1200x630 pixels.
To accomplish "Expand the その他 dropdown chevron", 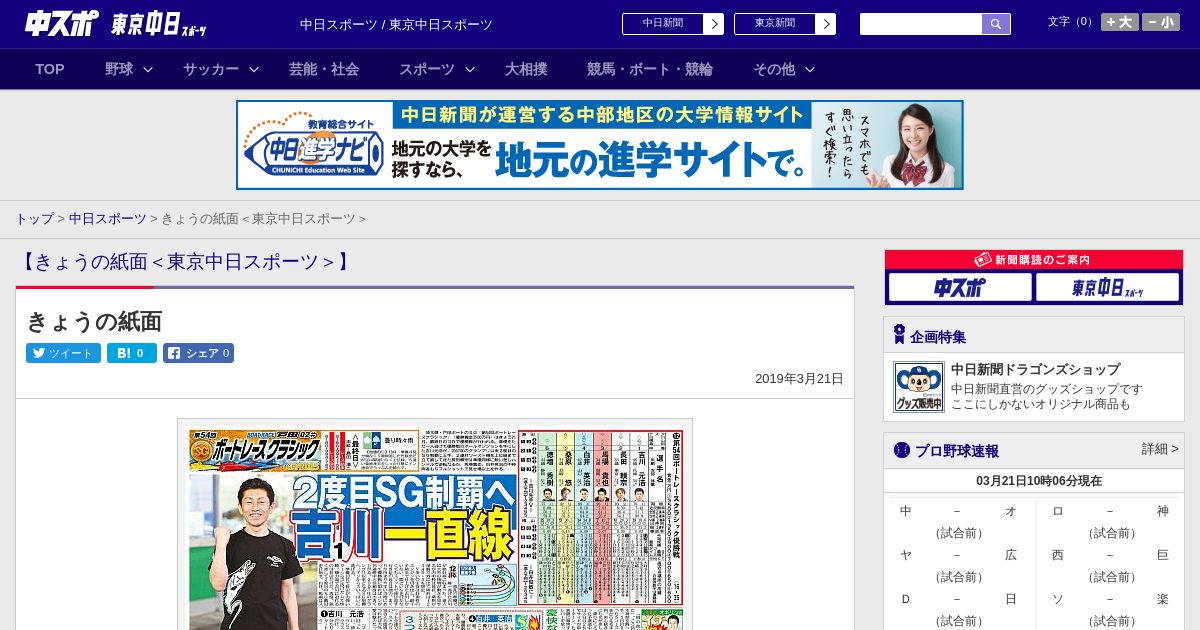I will point(810,69).
